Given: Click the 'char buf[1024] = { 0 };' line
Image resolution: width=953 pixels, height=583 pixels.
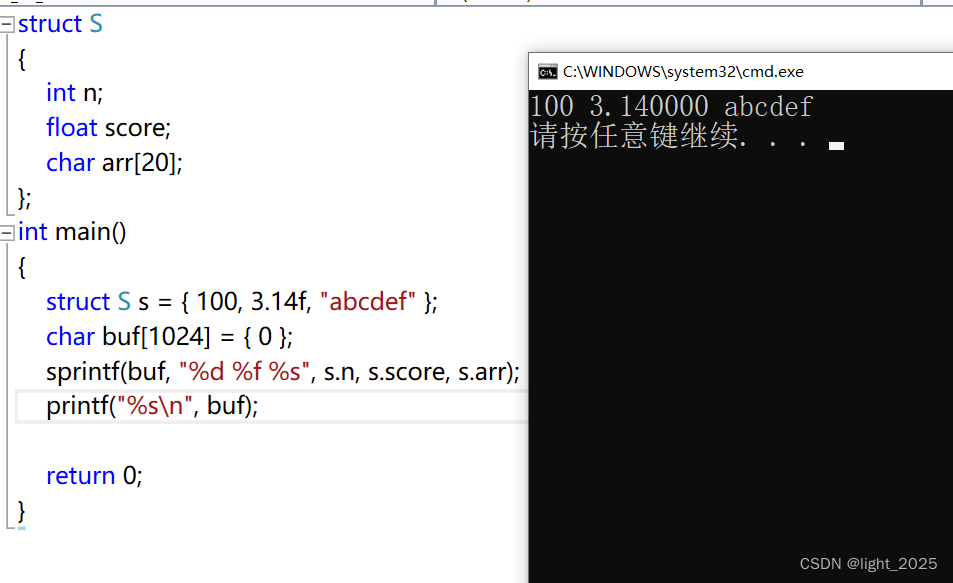Looking at the screenshot, I should [x=170, y=337].
